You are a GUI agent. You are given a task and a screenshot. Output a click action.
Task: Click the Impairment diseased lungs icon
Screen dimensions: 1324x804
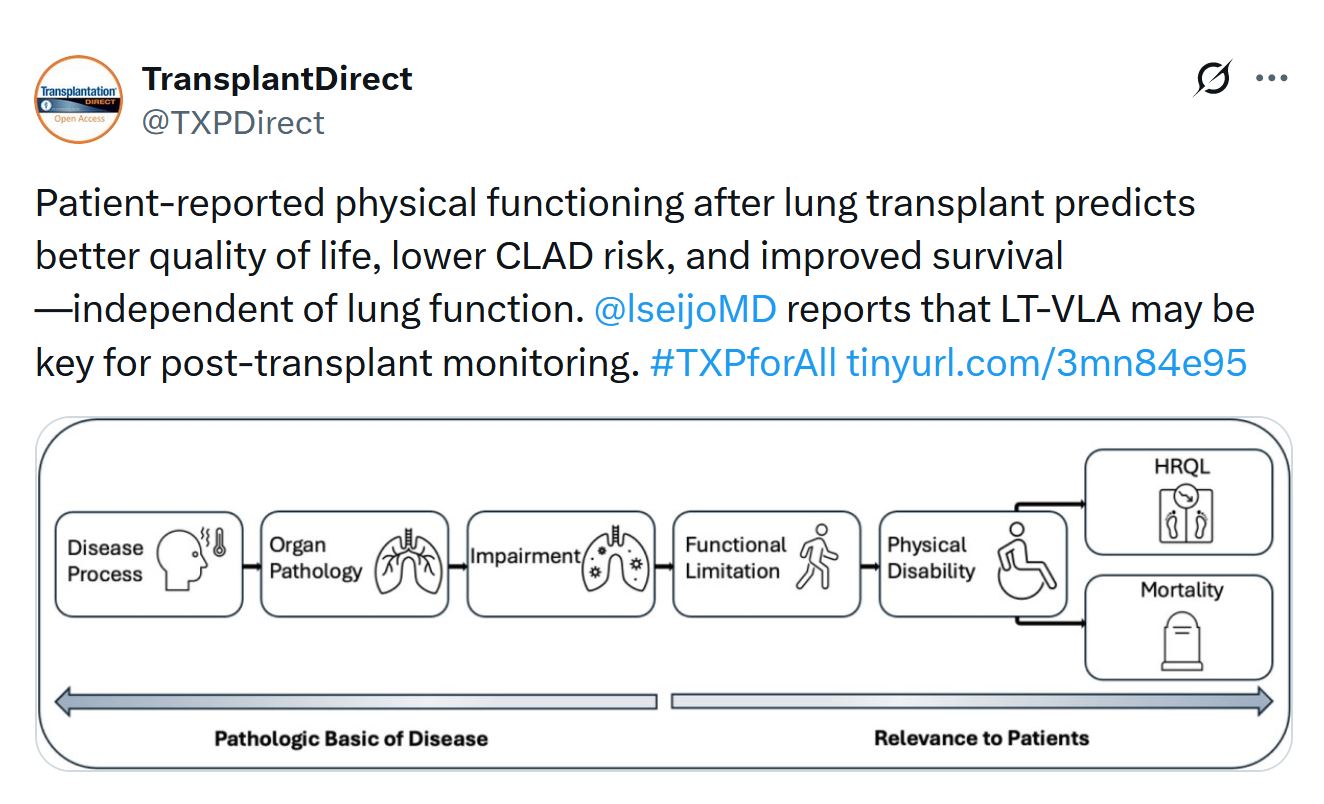click(x=617, y=563)
